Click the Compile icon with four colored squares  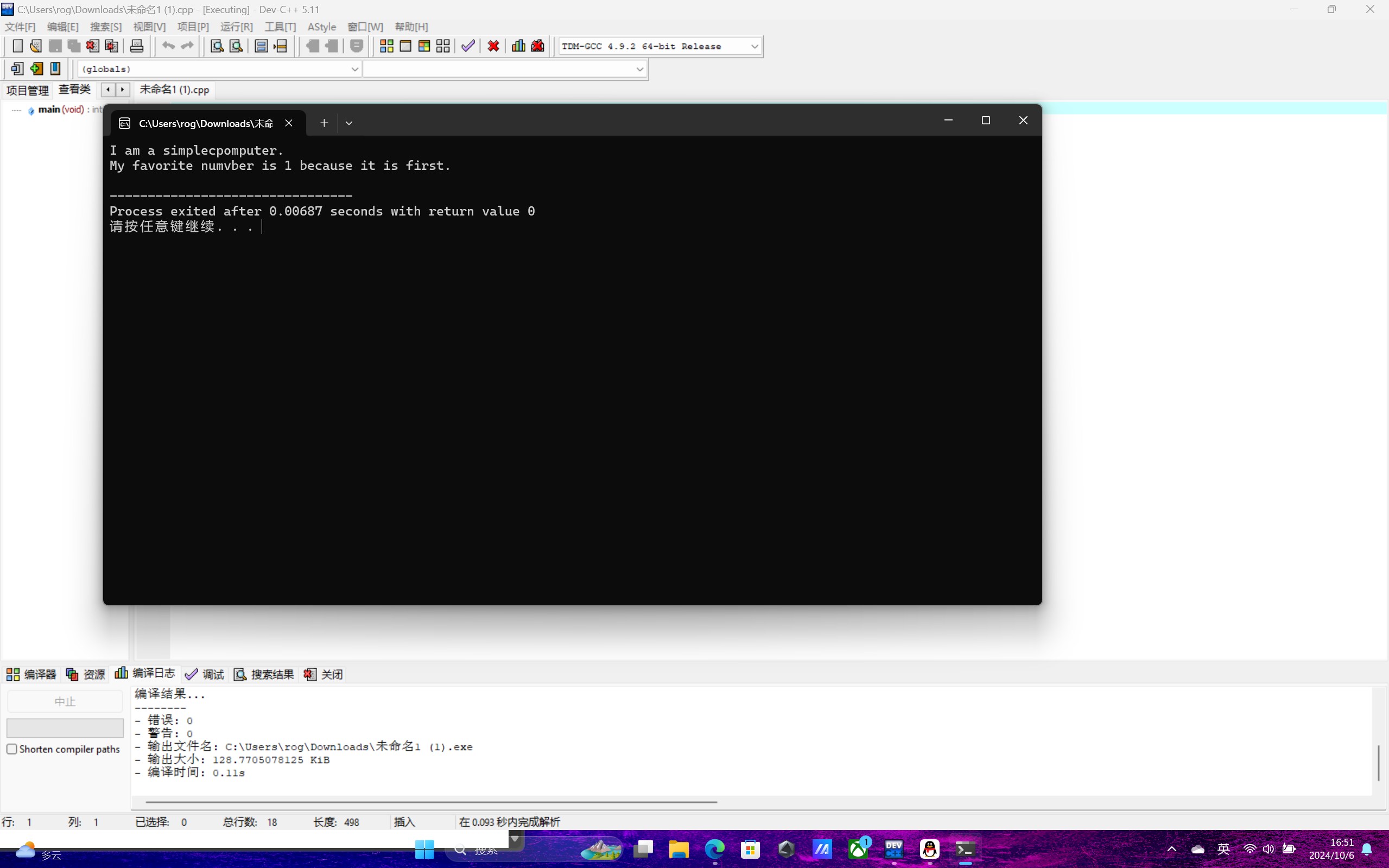pos(386,46)
